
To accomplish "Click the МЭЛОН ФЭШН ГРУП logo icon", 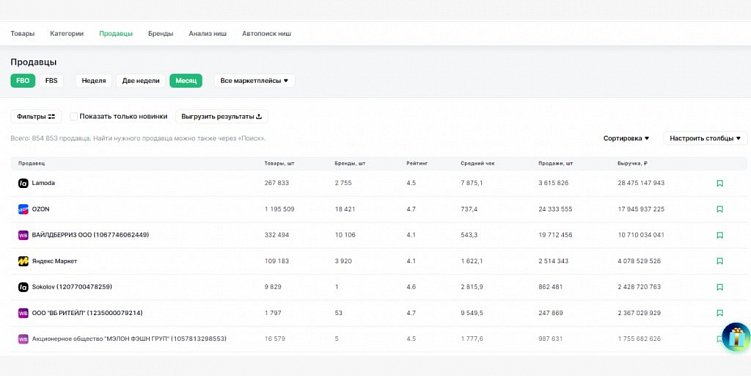I will click(x=23, y=339).
